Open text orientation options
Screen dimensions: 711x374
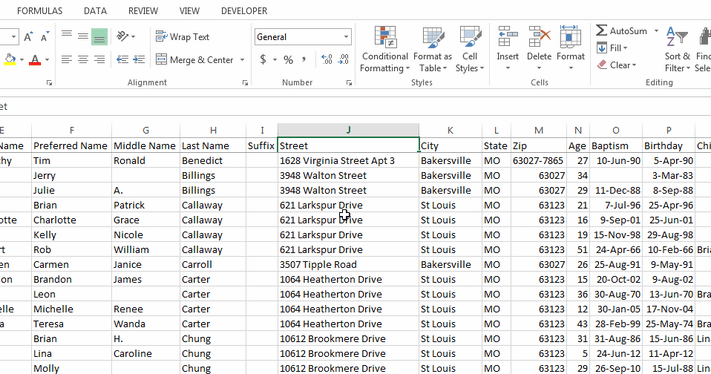(126, 36)
